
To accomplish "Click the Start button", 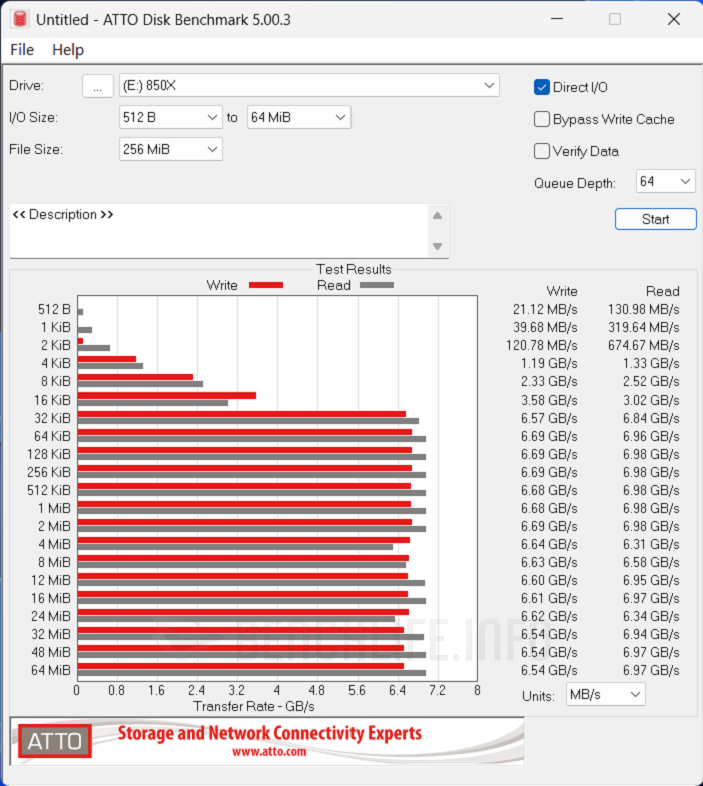I will click(655, 219).
